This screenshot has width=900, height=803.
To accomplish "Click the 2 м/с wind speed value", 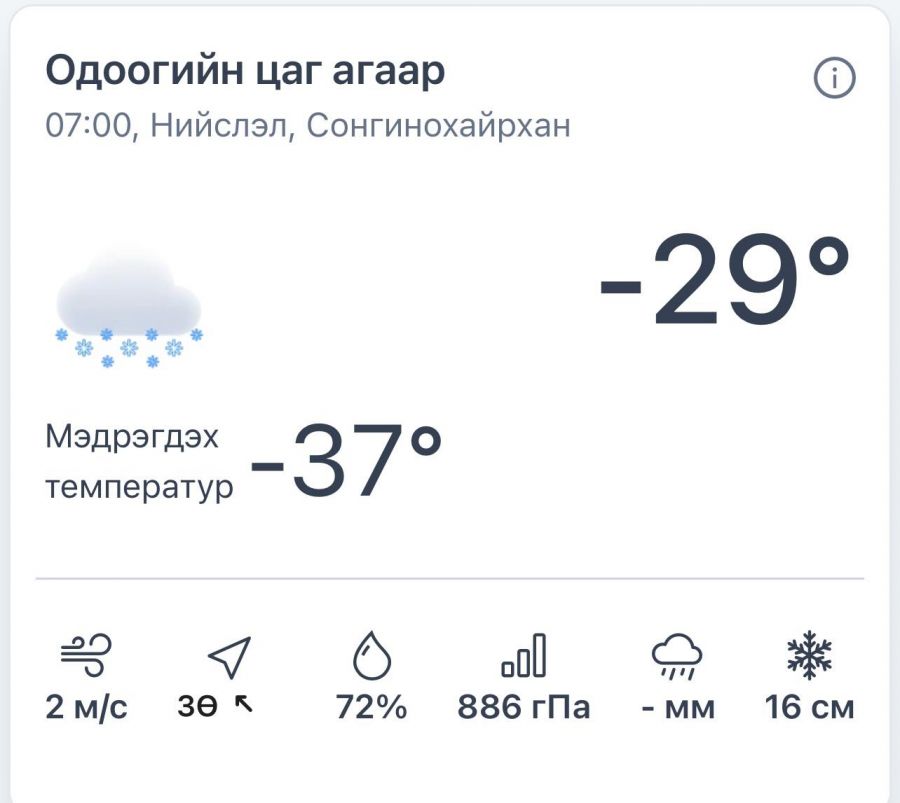I will pos(86,707).
